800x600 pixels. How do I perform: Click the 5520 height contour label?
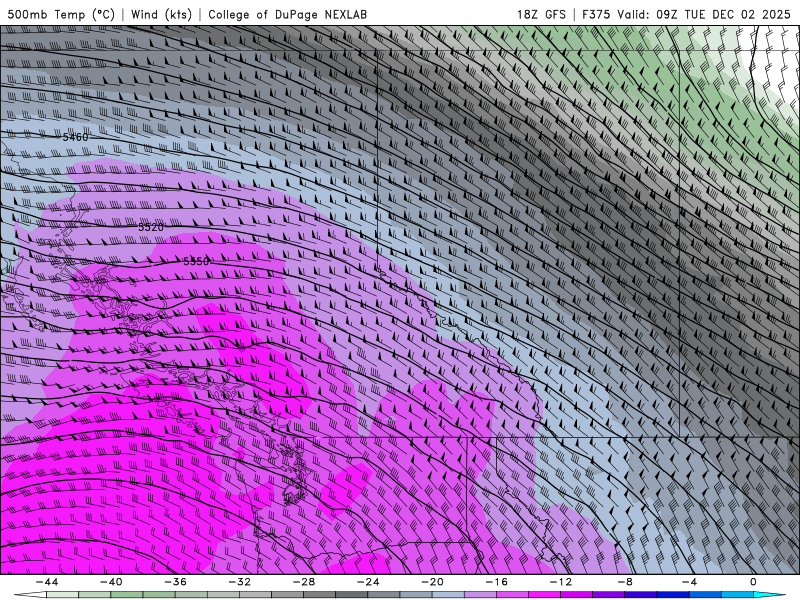[x=151, y=227]
